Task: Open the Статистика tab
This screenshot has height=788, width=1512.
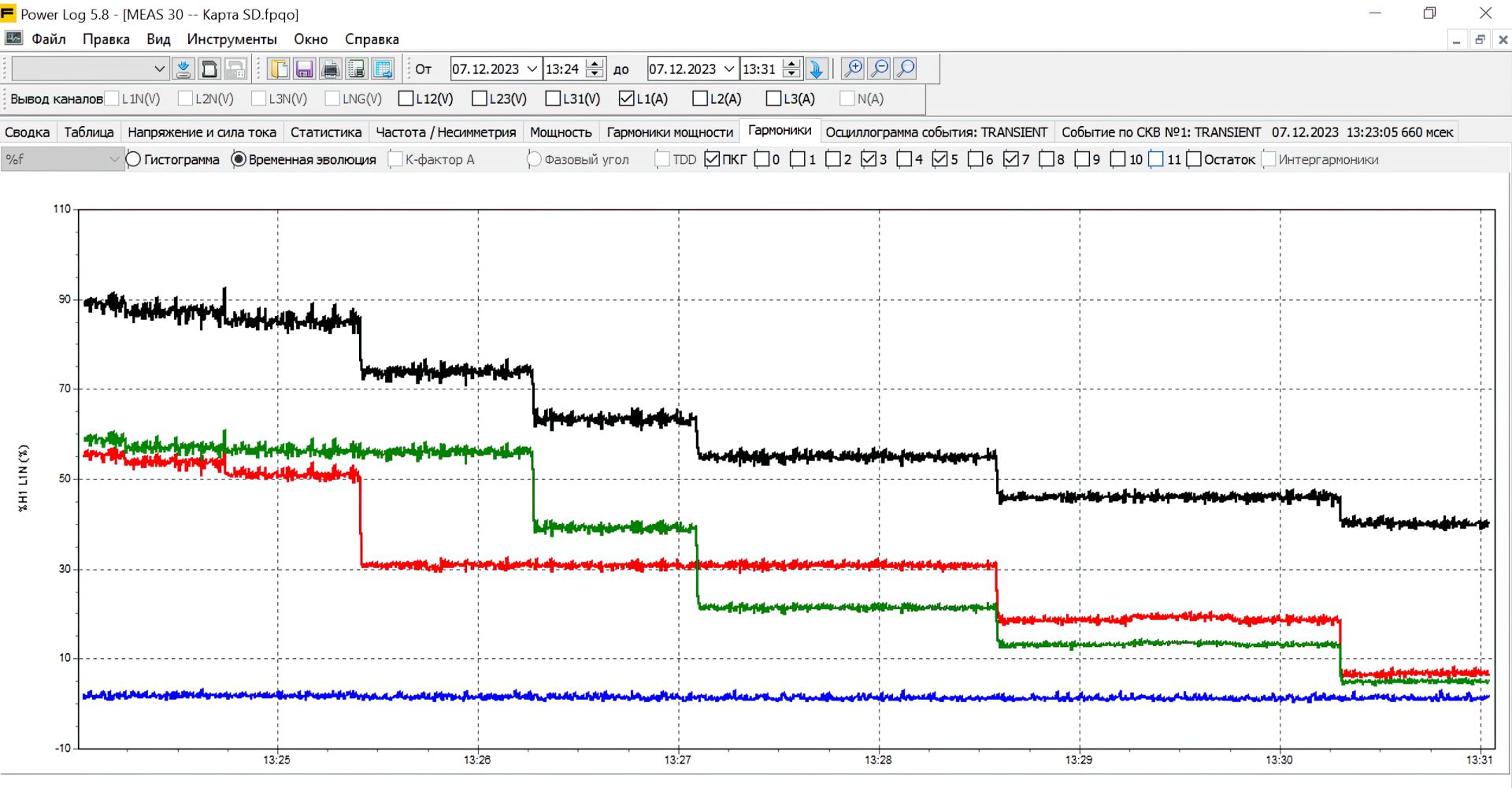Action: coord(326,132)
